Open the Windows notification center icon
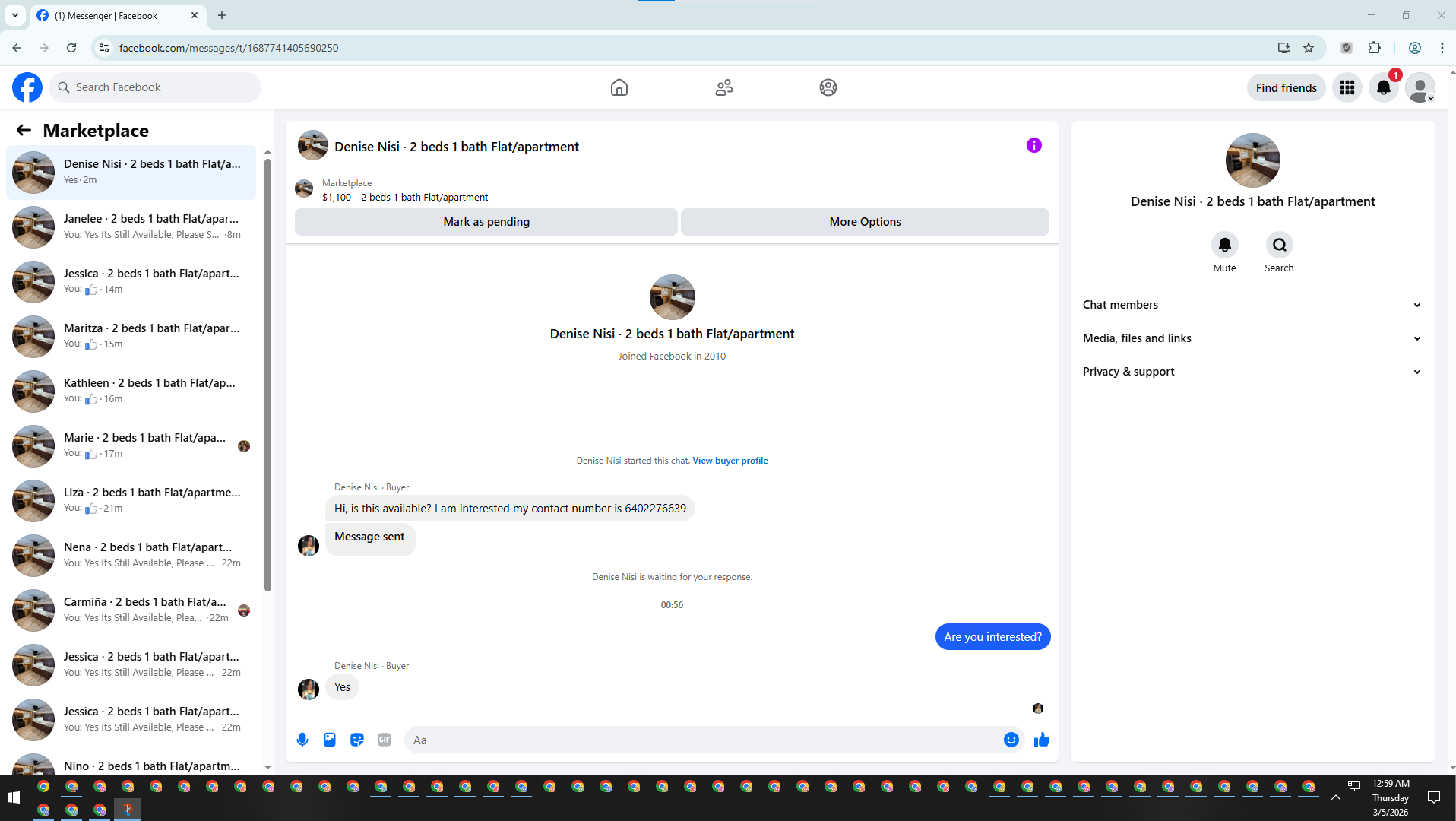 [1434, 797]
